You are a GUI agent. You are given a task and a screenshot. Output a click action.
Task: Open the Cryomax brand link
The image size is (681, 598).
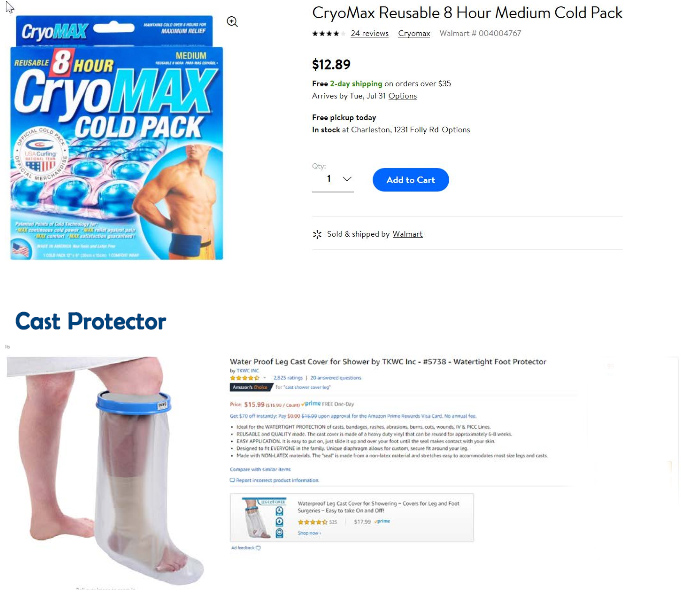[x=414, y=33]
